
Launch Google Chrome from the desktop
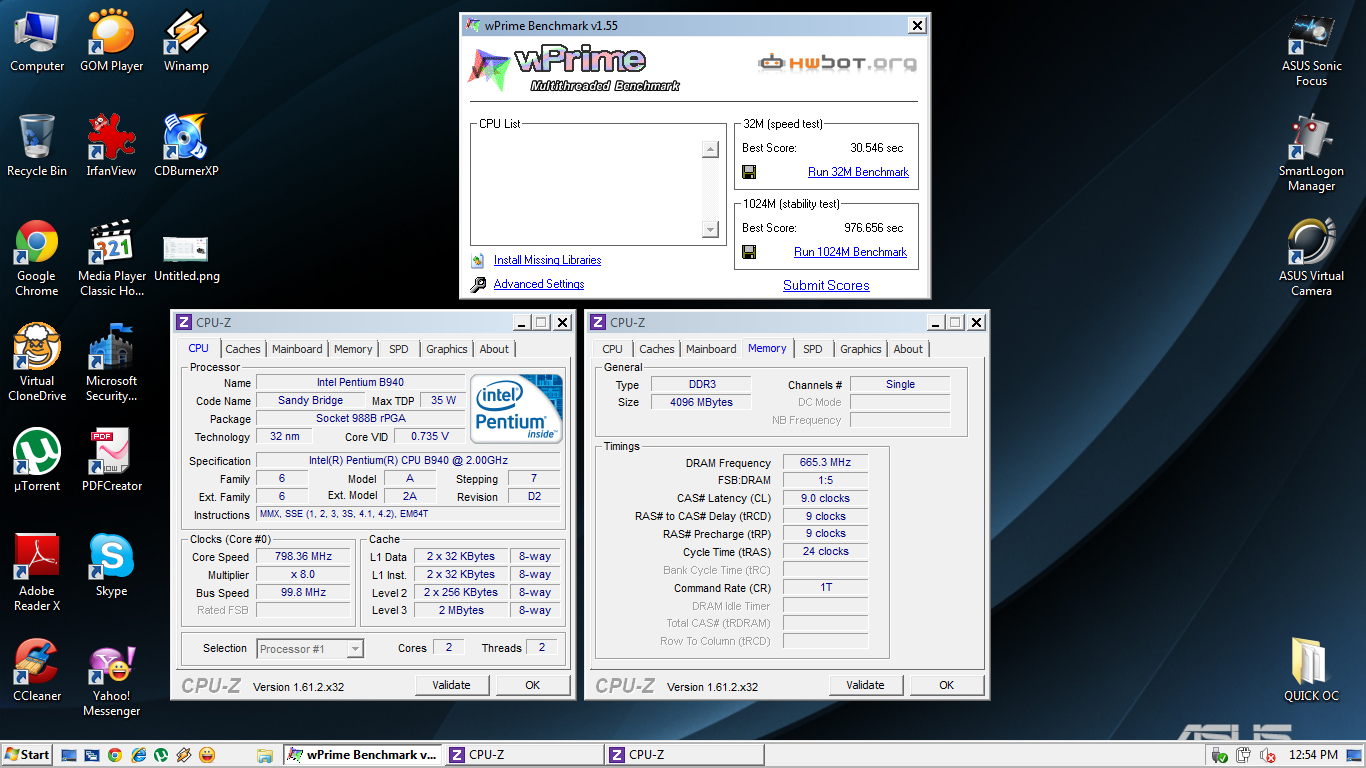[x=37, y=258]
